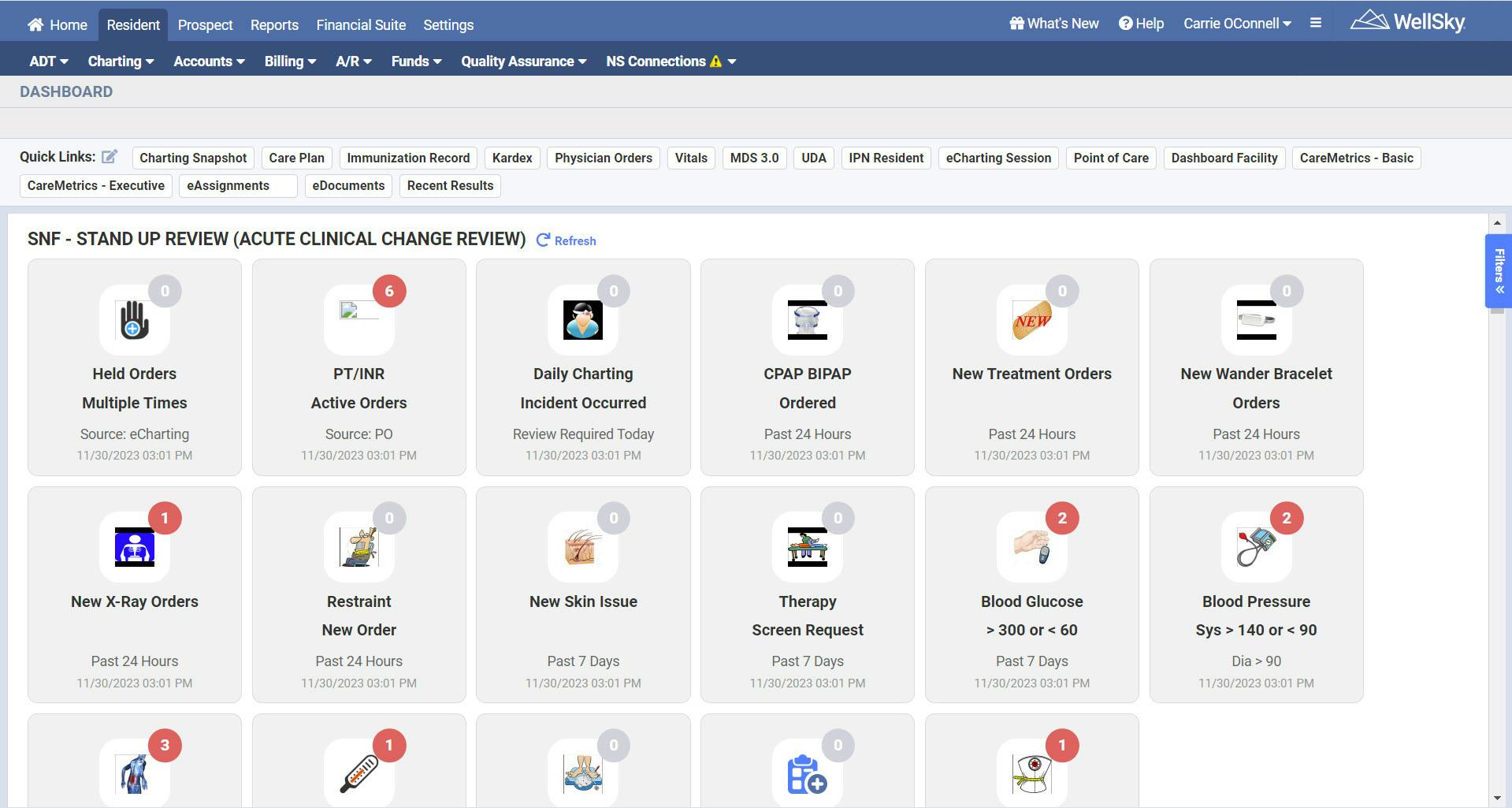Open the New X-Ray Orders tile icon

[133, 549]
